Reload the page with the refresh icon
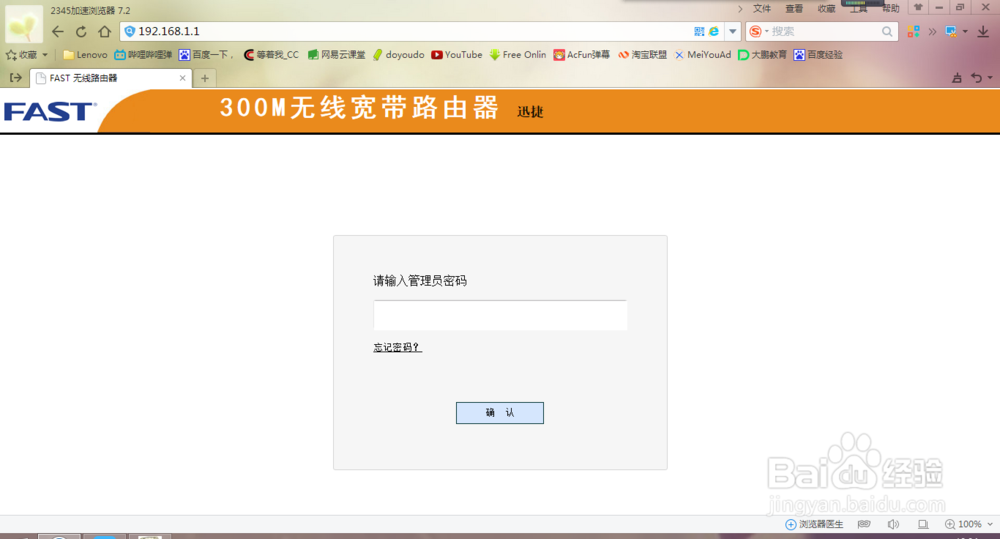Screen dimensions: 1000x539 (81, 31)
